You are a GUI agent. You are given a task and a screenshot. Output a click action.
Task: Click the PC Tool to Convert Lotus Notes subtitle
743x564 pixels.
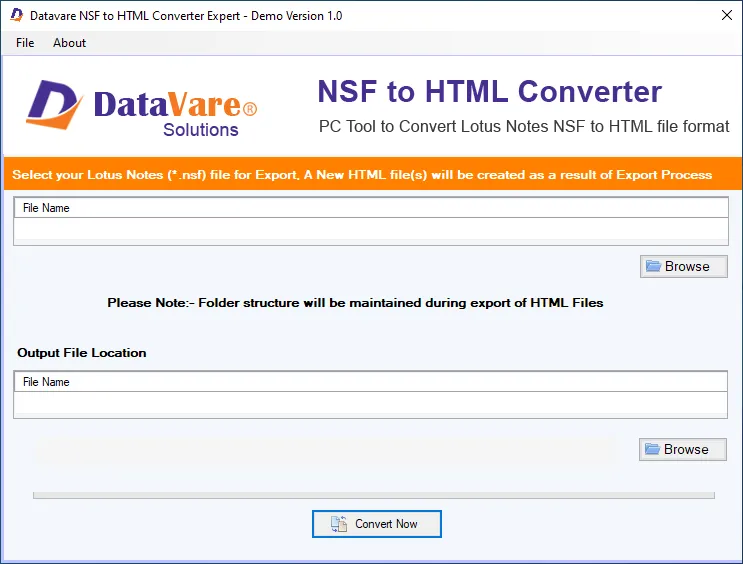pyautogui.click(x=524, y=127)
